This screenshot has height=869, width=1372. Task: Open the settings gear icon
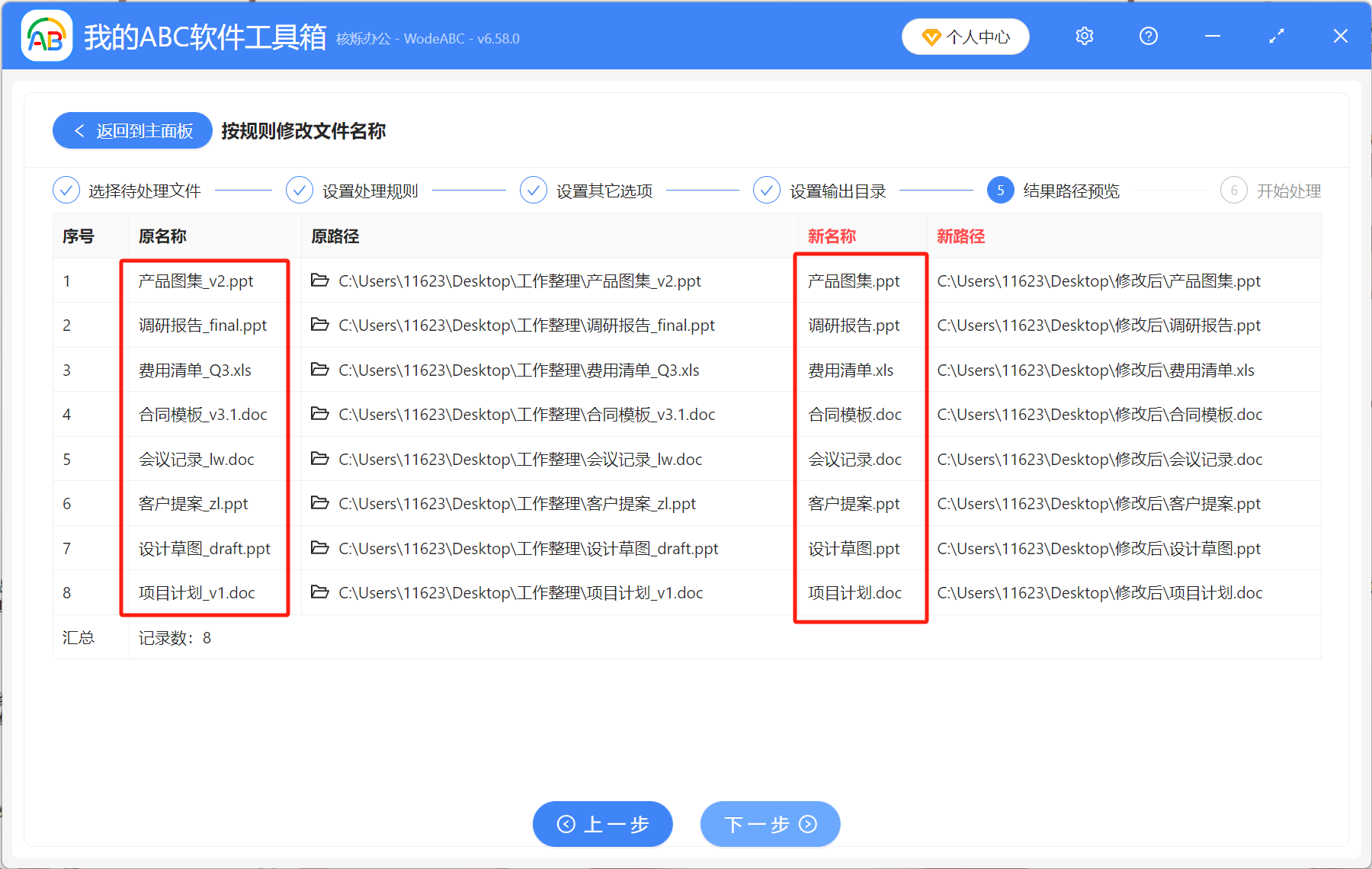click(1084, 37)
